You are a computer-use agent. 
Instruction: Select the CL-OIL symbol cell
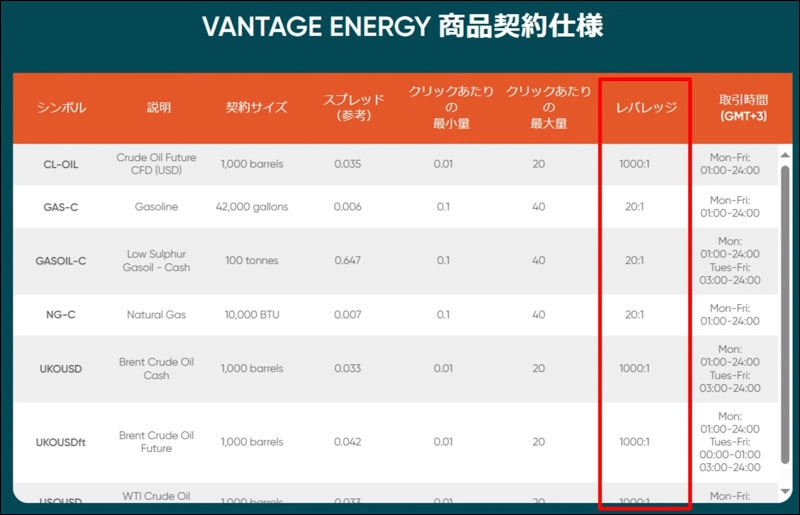point(61,164)
